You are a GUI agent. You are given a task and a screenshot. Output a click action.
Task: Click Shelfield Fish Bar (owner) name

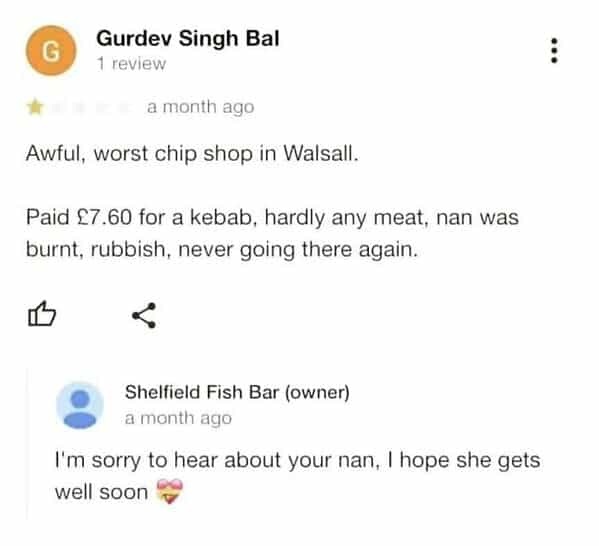click(x=237, y=392)
